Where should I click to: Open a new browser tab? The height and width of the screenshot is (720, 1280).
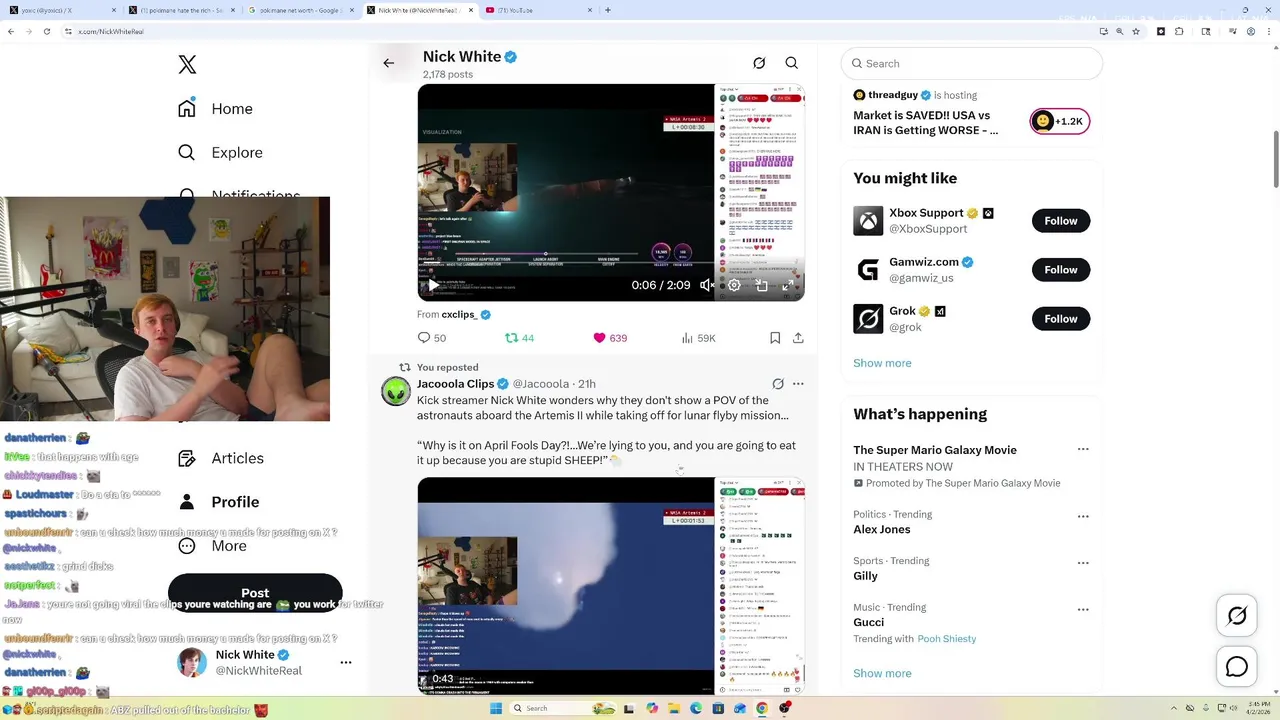tap(608, 10)
